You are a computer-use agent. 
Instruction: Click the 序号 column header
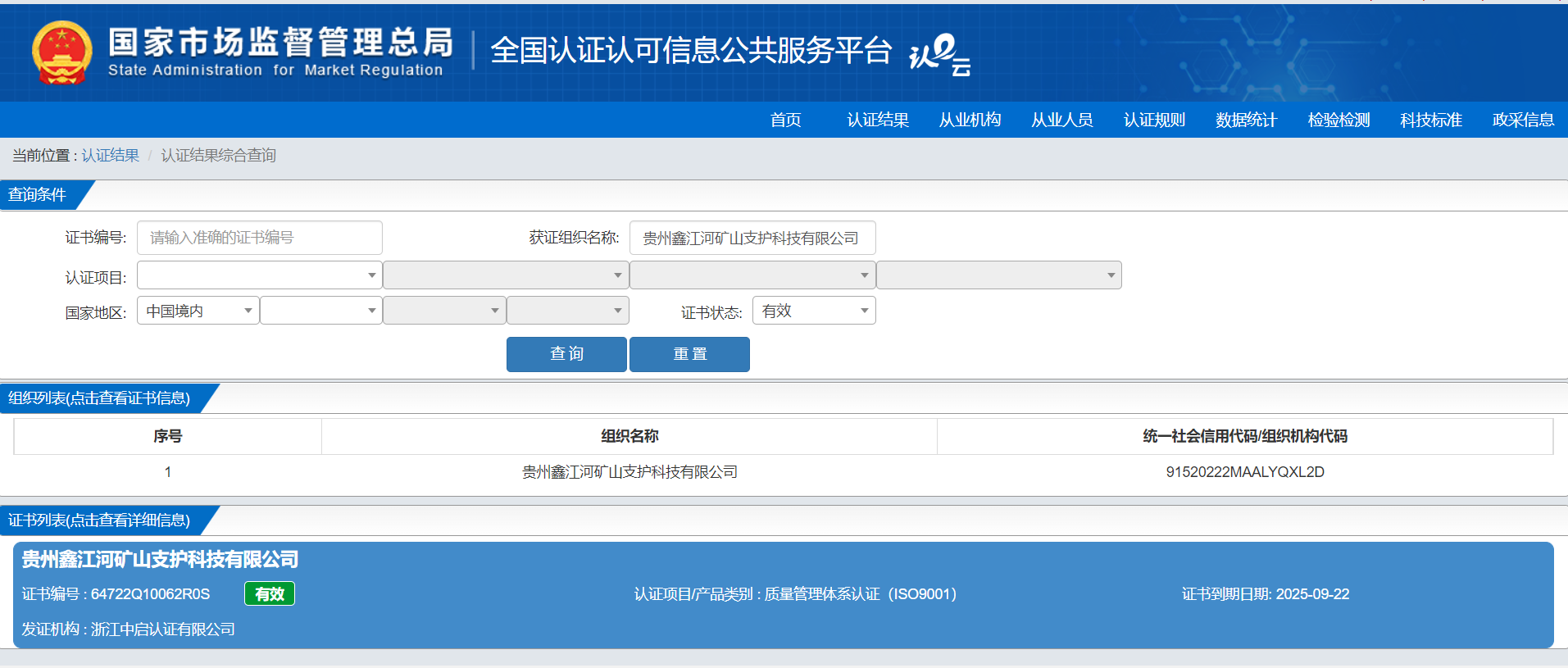pos(167,436)
